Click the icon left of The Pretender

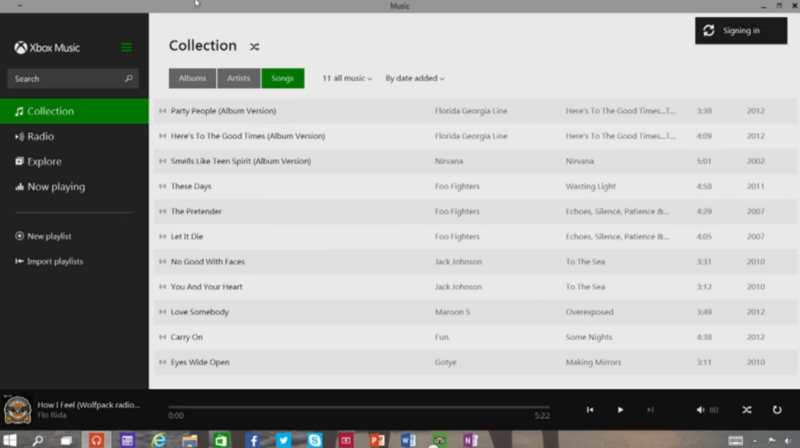pyautogui.click(x=162, y=211)
